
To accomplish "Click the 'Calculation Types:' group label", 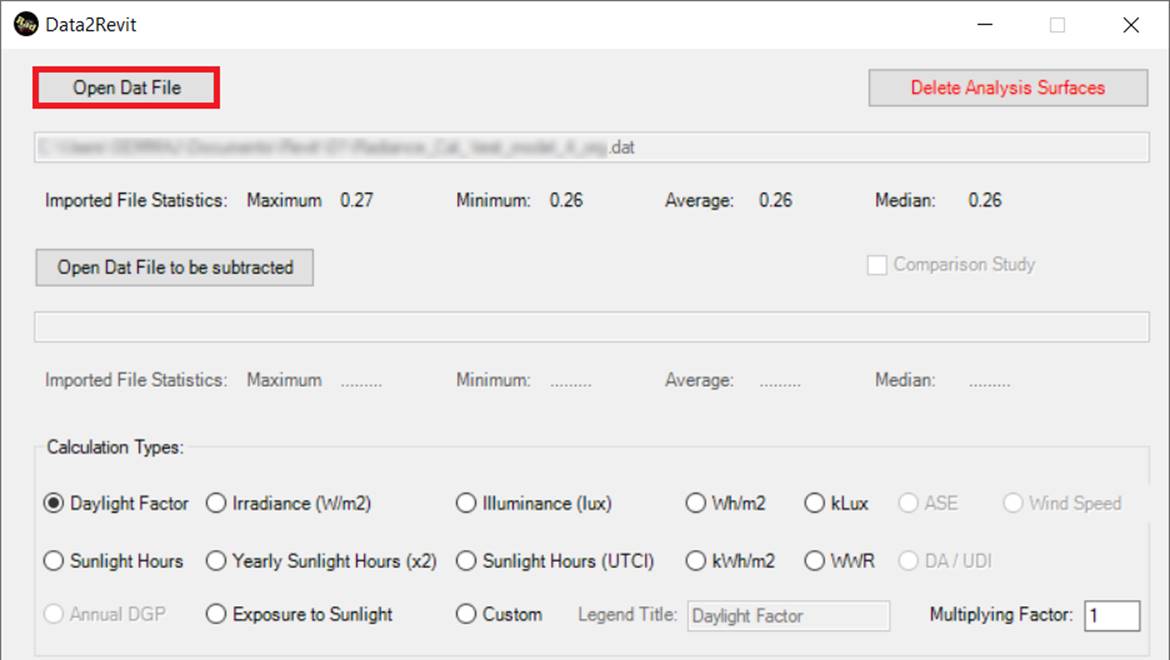I will coord(115,447).
